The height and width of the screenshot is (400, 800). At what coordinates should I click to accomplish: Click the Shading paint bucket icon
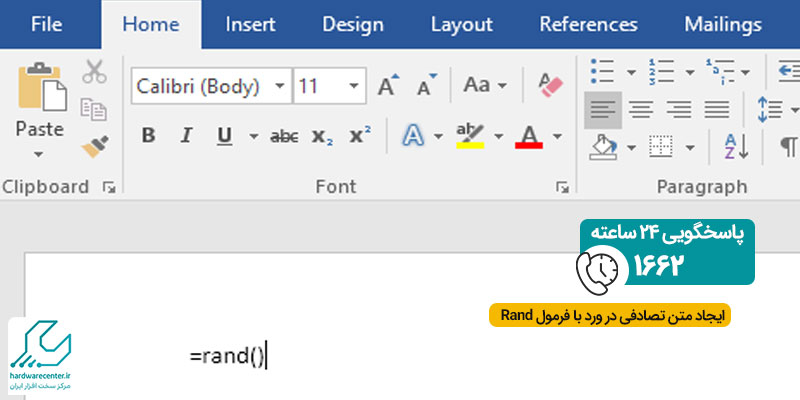click(604, 147)
